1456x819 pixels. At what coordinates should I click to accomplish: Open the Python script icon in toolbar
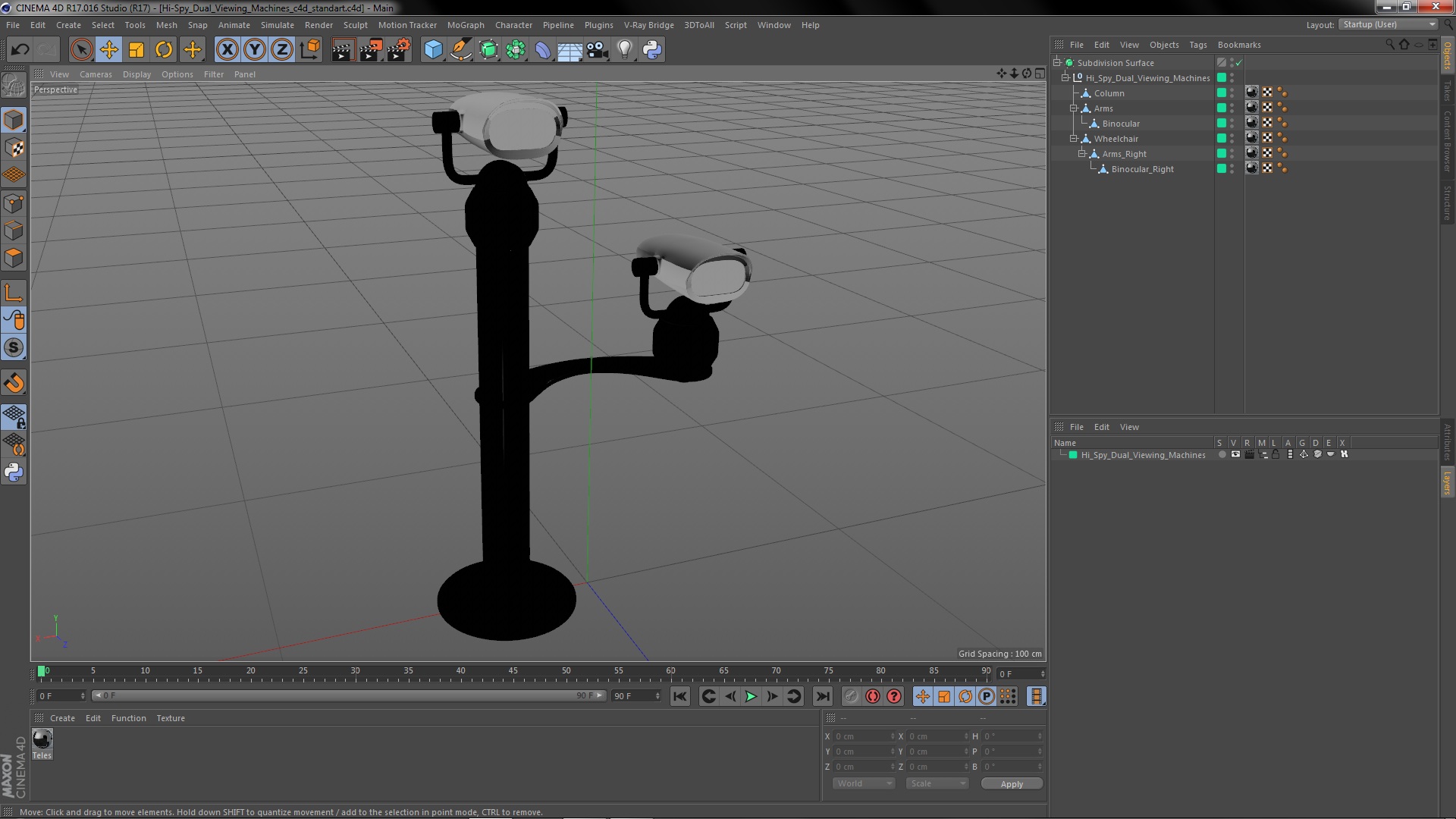click(x=652, y=50)
